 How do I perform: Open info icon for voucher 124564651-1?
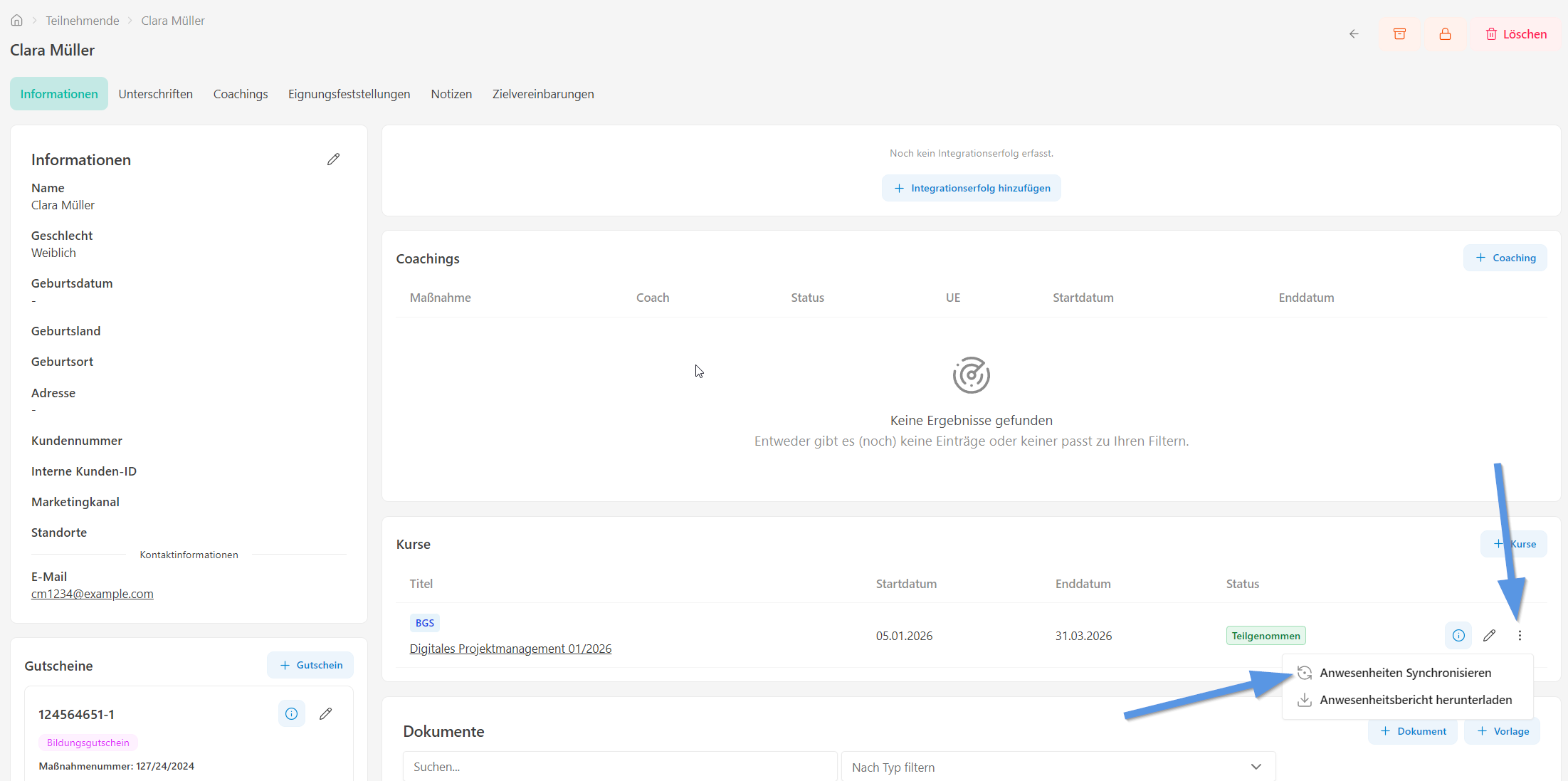pos(291,713)
